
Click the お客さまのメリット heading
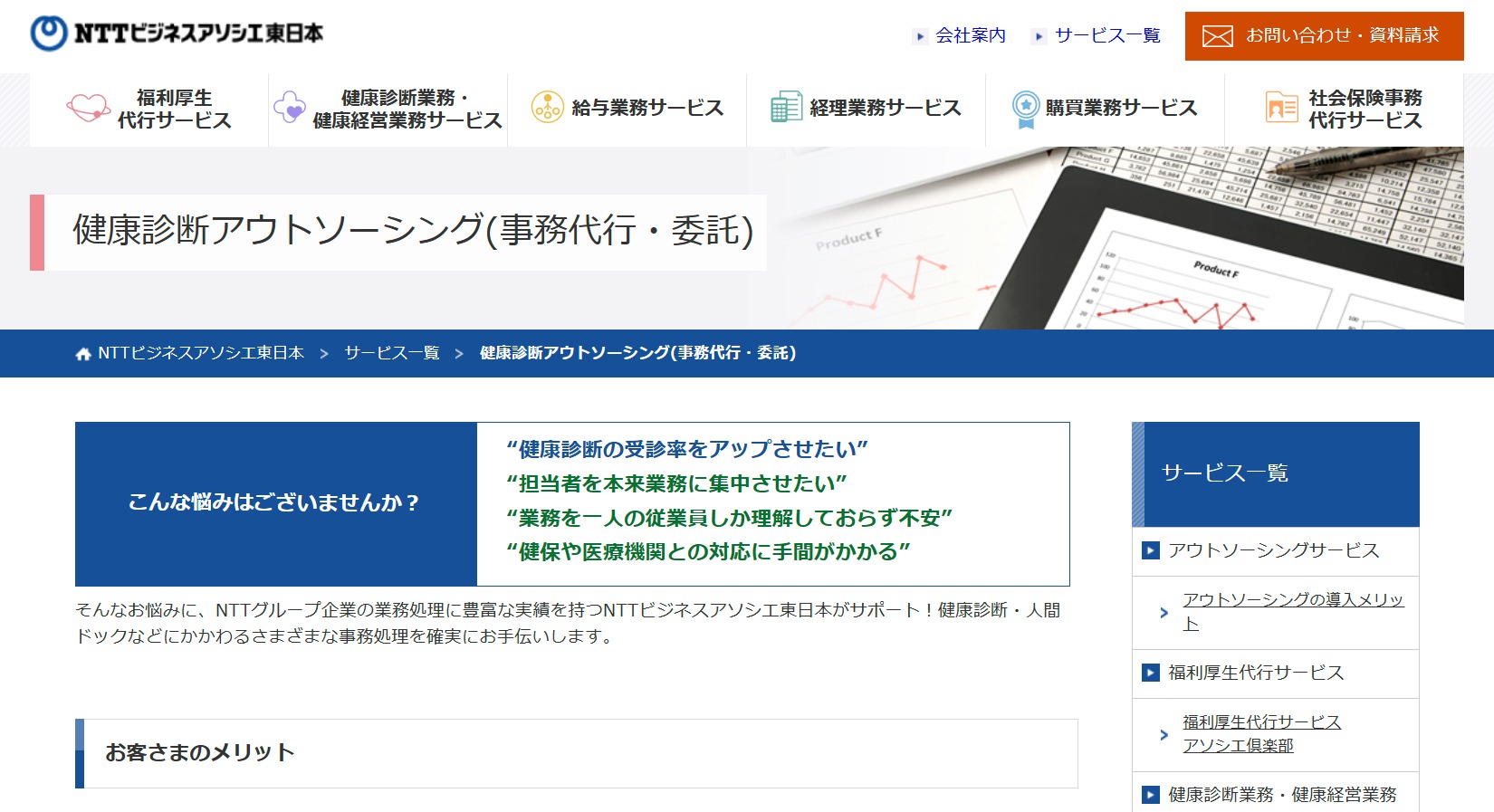(x=577, y=753)
